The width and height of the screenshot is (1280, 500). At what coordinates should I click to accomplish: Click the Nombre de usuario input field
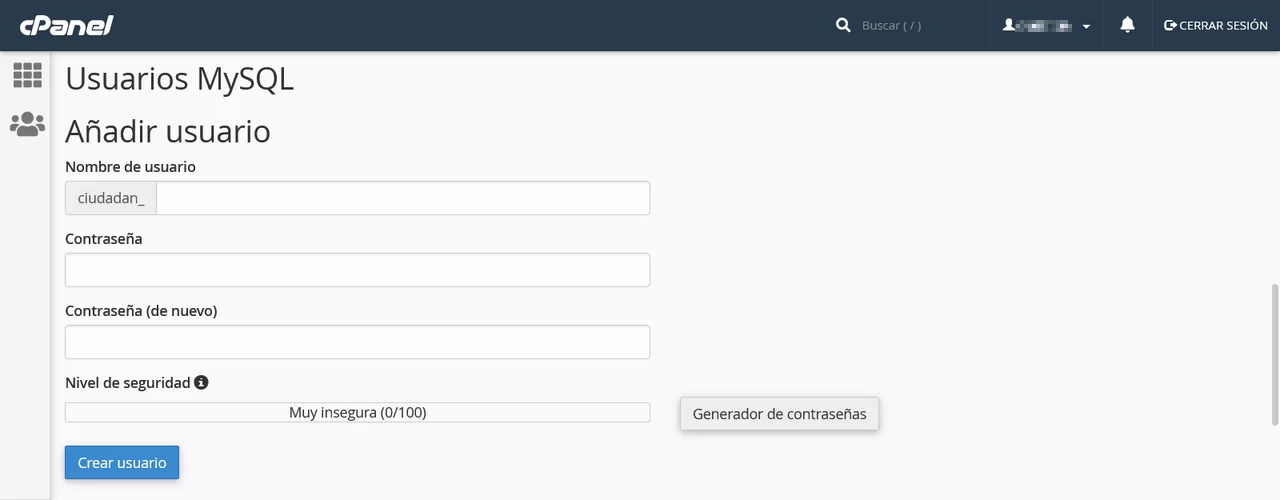[403, 198]
